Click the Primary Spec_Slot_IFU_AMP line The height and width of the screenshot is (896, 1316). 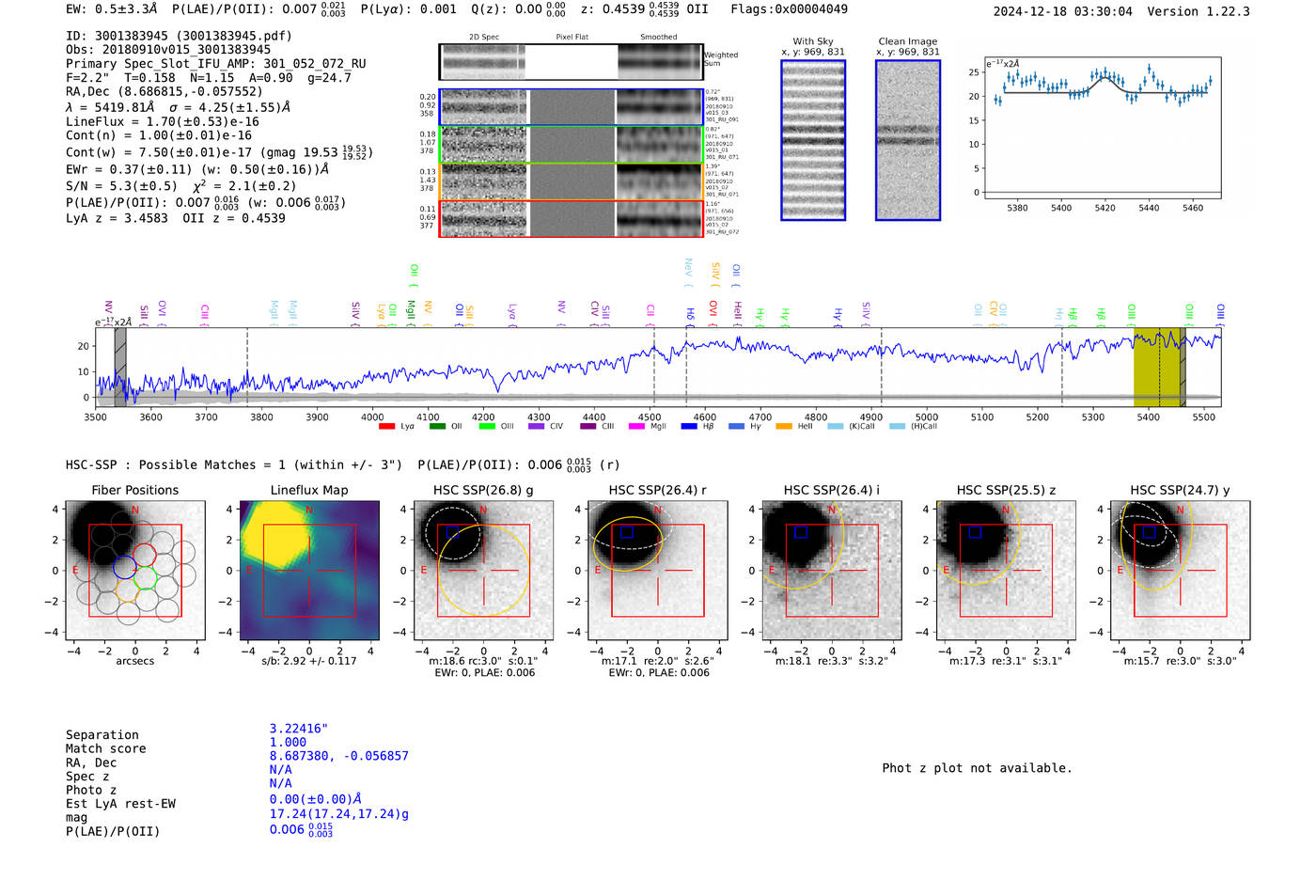coord(216,64)
